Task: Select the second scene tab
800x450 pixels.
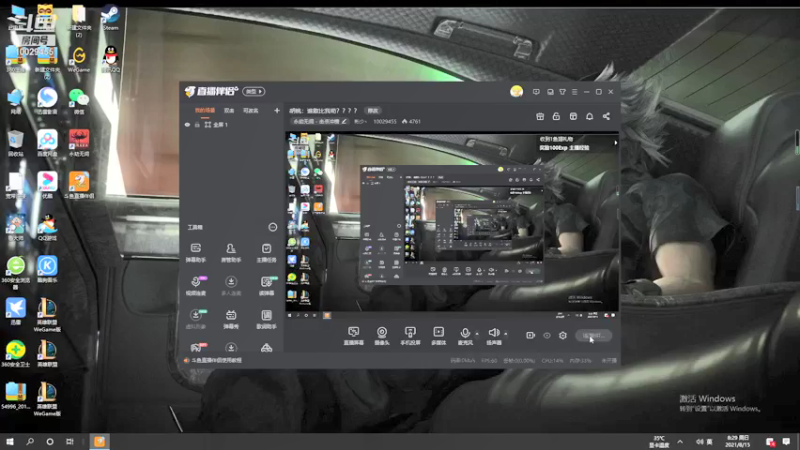Action: click(229, 110)
